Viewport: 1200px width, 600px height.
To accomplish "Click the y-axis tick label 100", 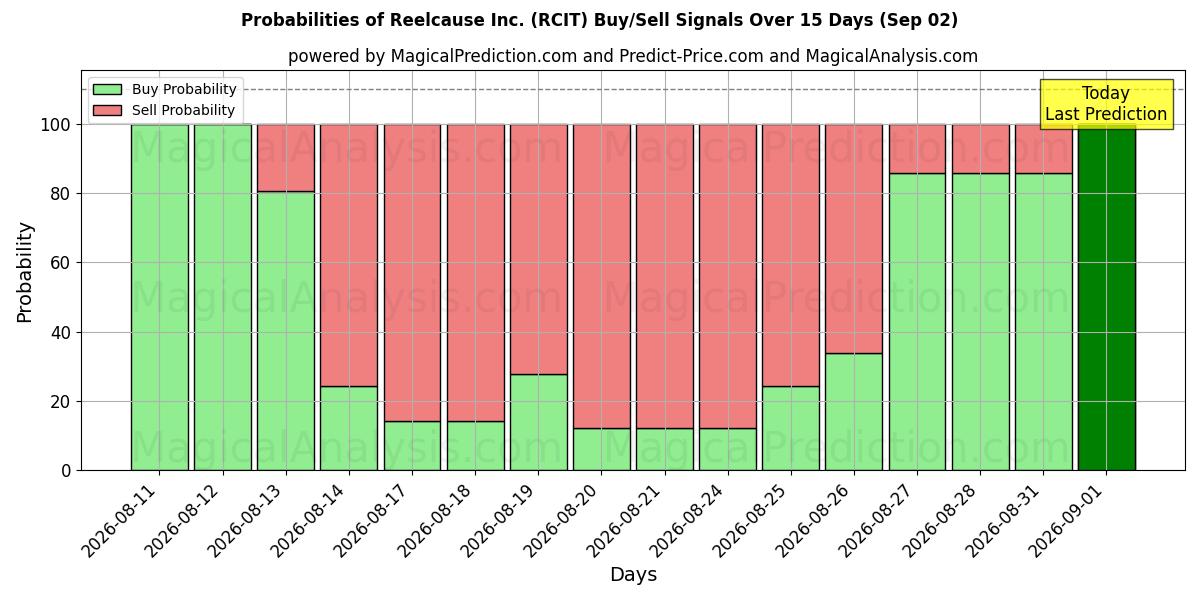I will tap(57, 125).
